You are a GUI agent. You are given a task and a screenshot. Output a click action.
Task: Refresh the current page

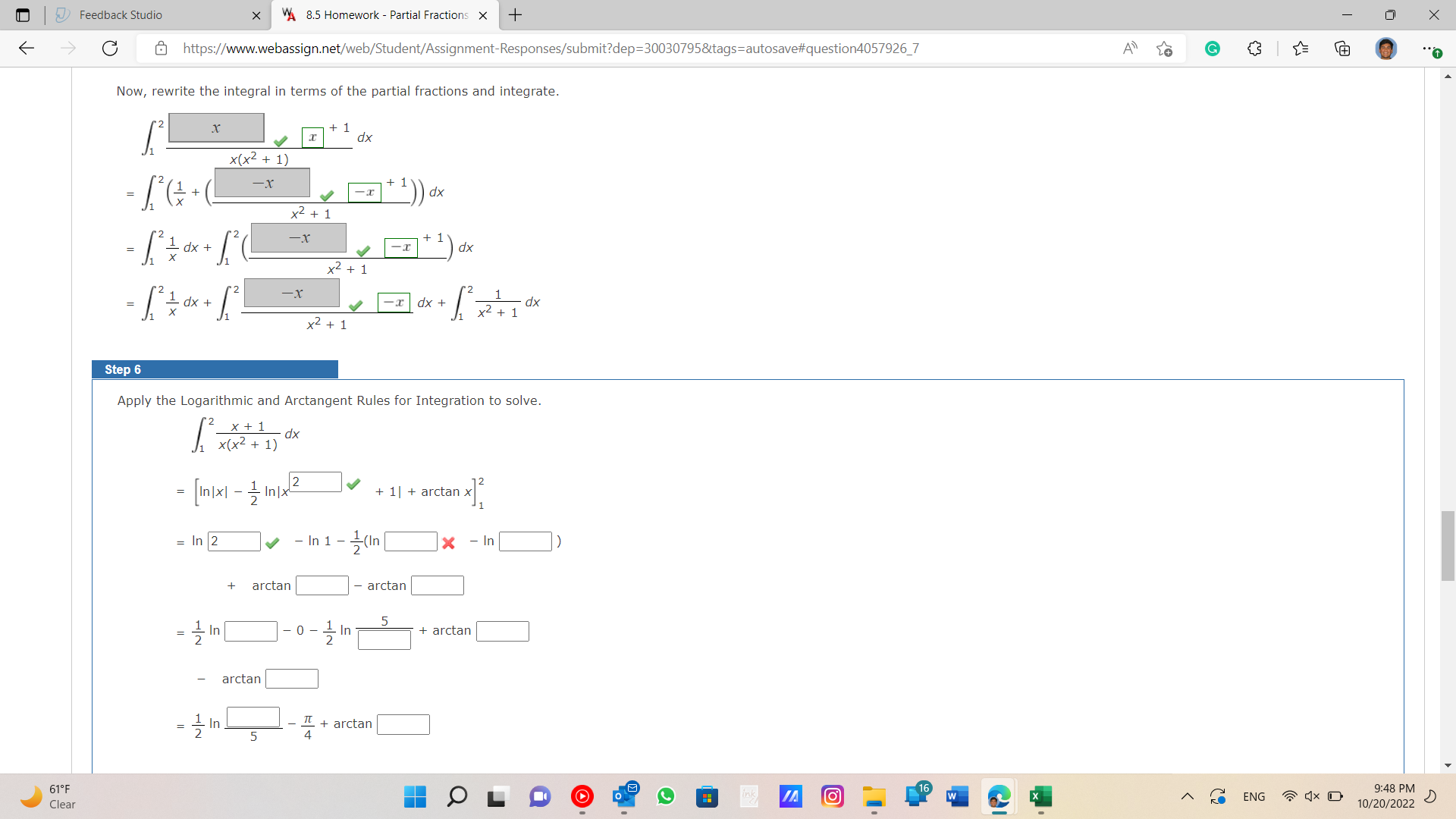pos(109,49)
